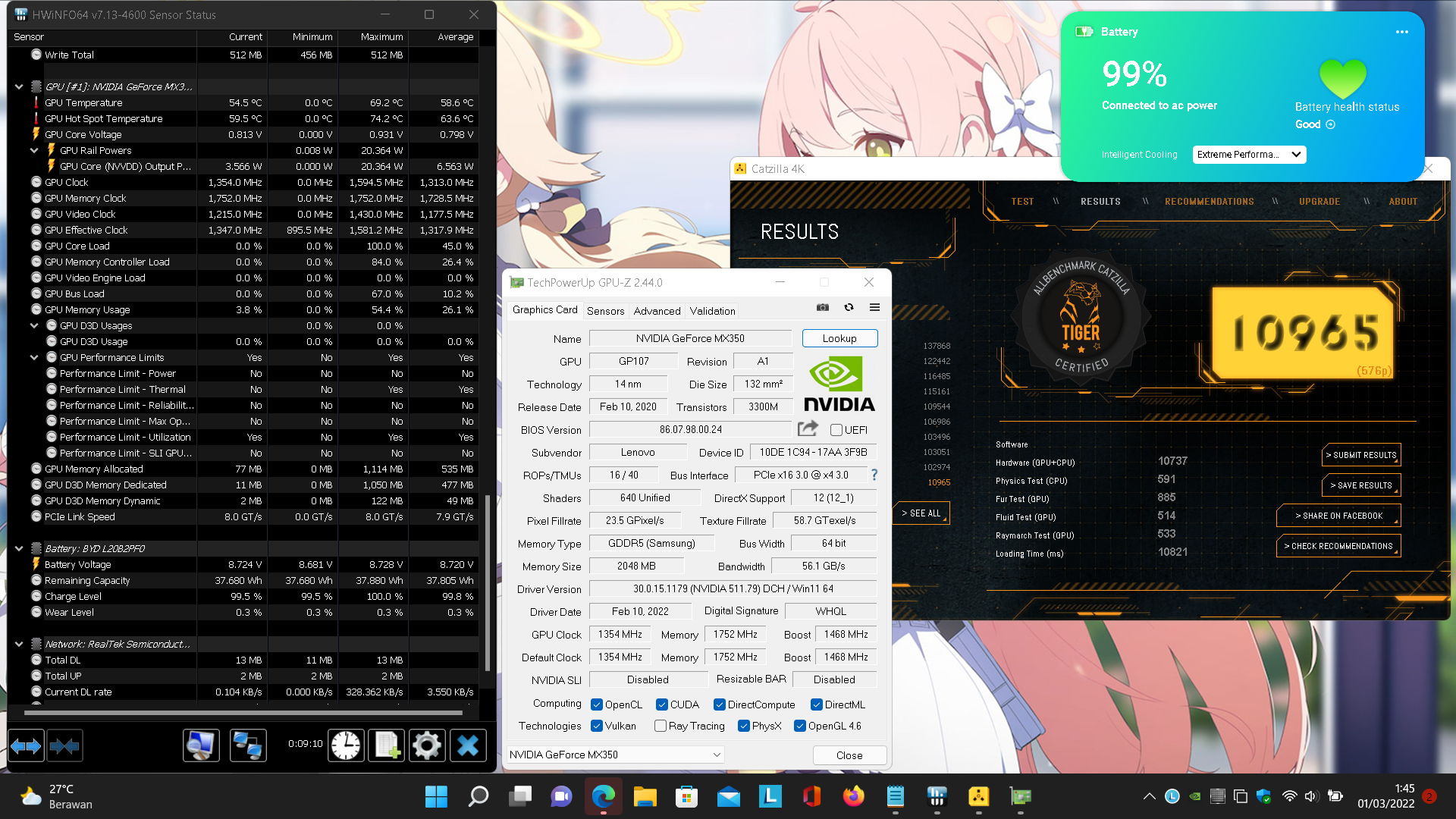The height and width of the screenshot is (819, 1456).
Task: Open Firefox from the taskbar
Action: 853,796
